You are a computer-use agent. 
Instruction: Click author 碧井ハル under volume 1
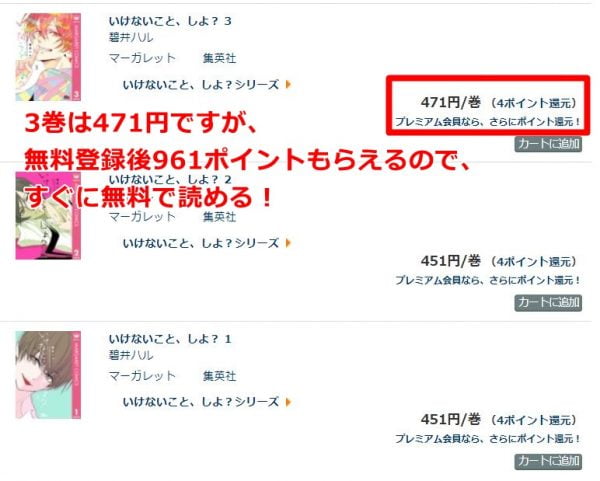pos(131,355)
